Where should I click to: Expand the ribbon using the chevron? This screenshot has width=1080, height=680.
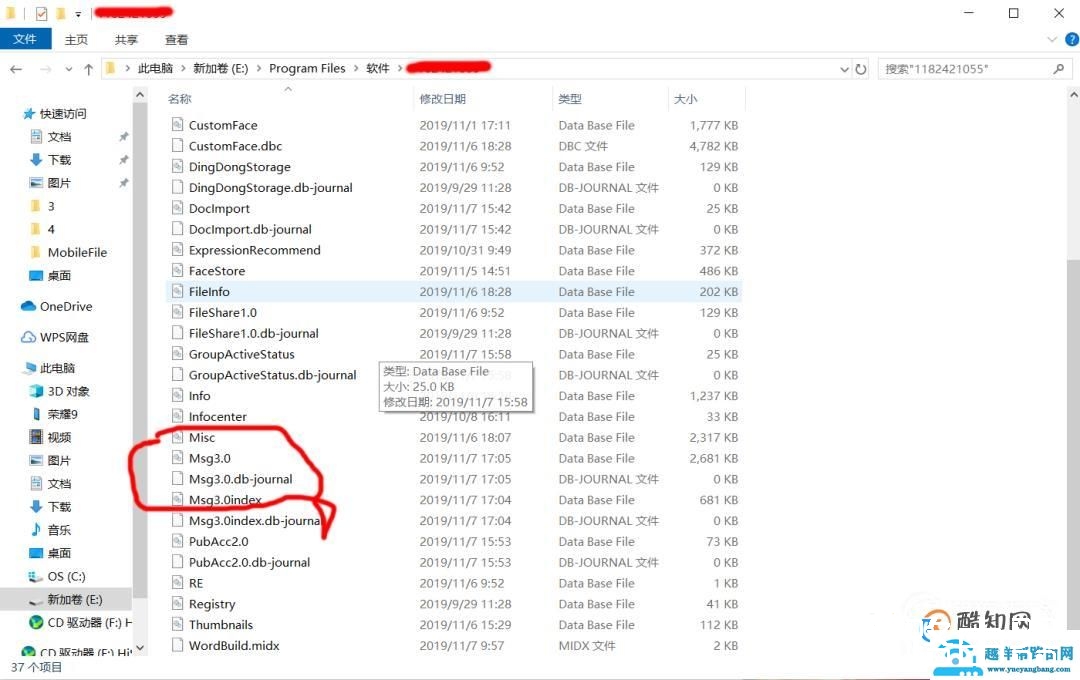1051,39
